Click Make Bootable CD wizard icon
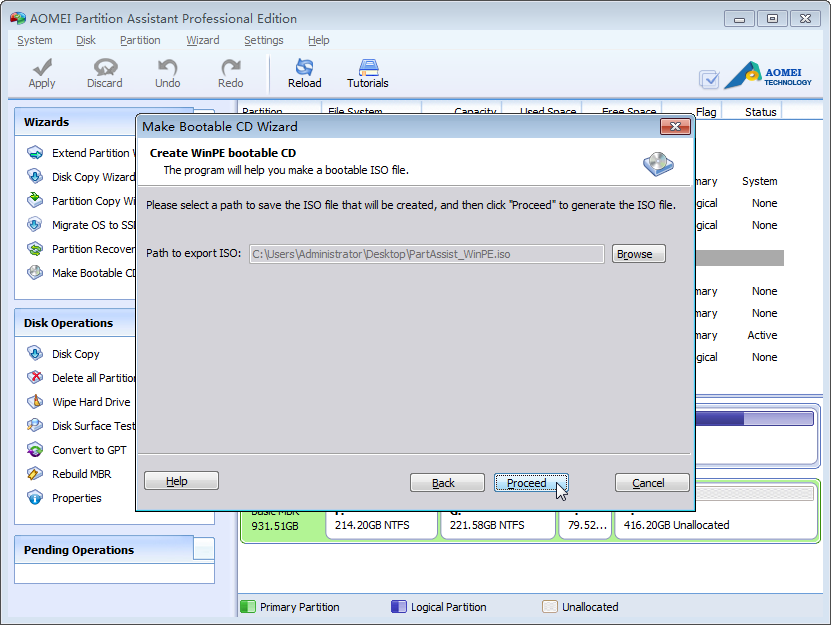The width and height of the screenshot is (831, 625). 35,272
